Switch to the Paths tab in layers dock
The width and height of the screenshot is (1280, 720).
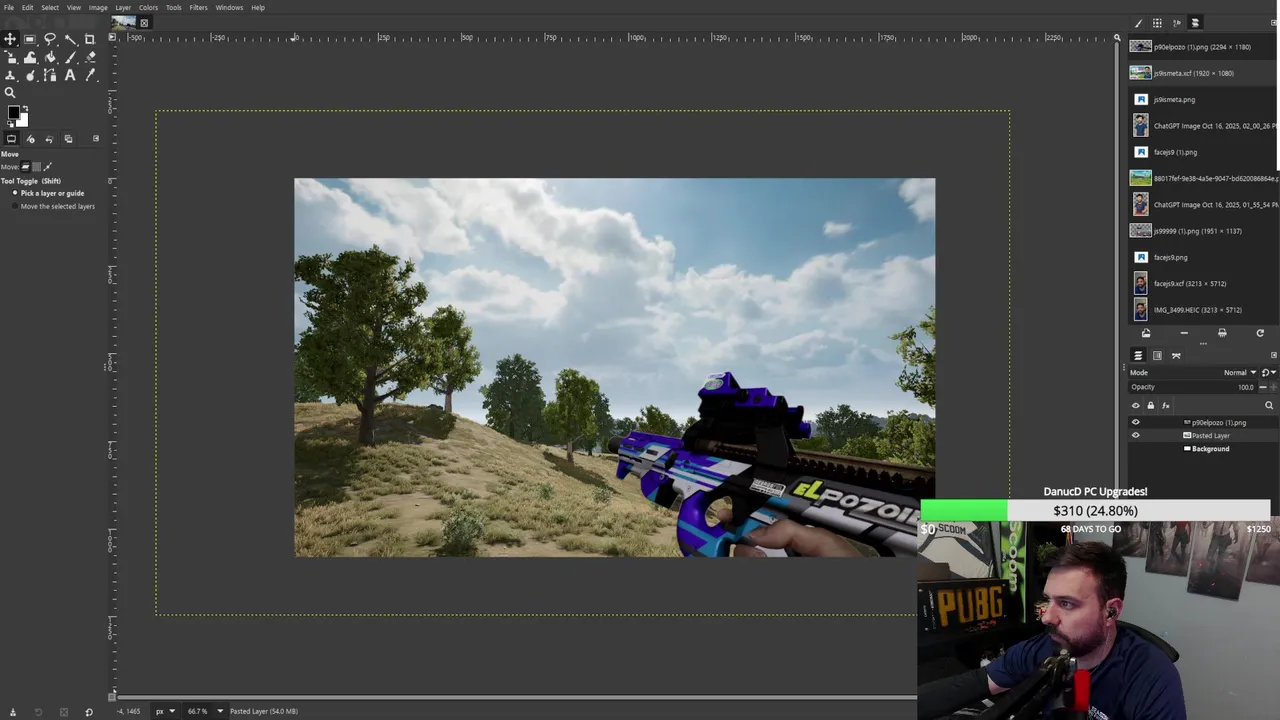[x=1176, y=356]
